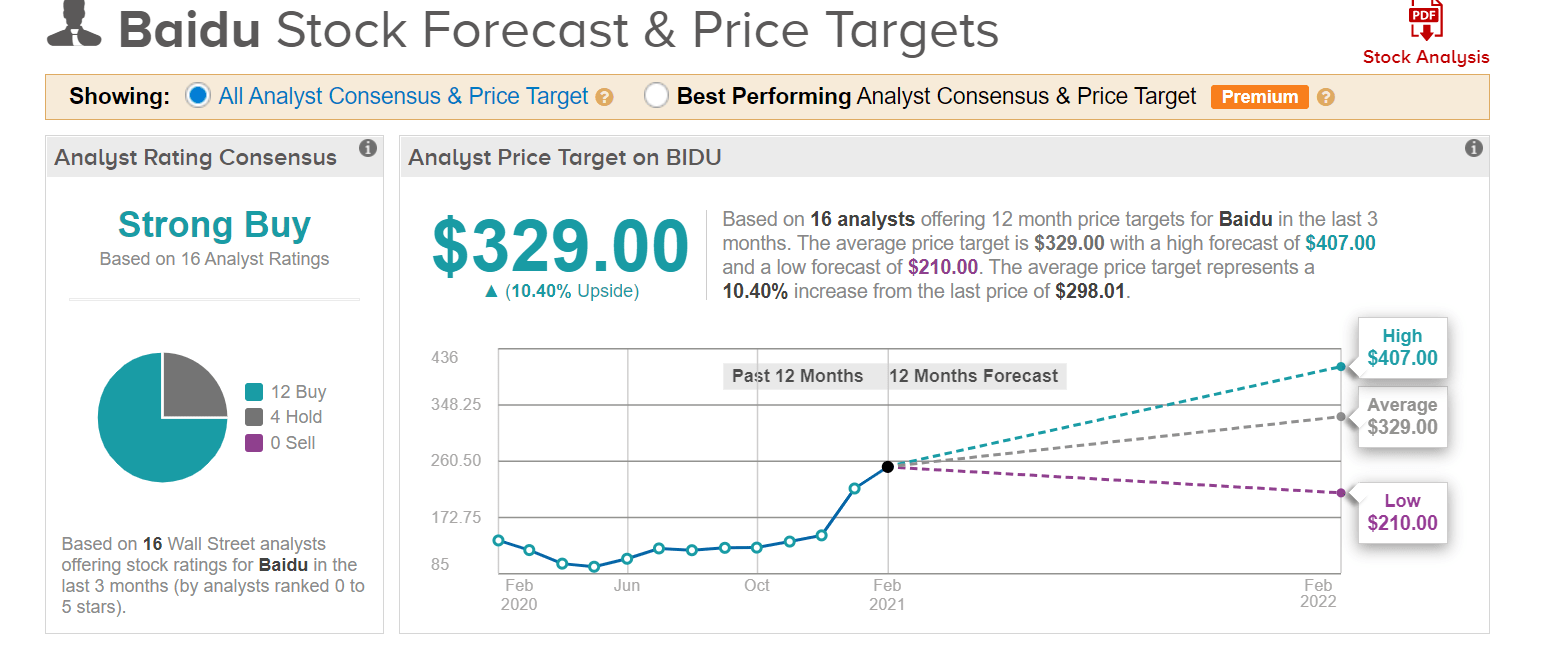Select Best Performing Analyst Consensus radio button

(x=657, y=96)
